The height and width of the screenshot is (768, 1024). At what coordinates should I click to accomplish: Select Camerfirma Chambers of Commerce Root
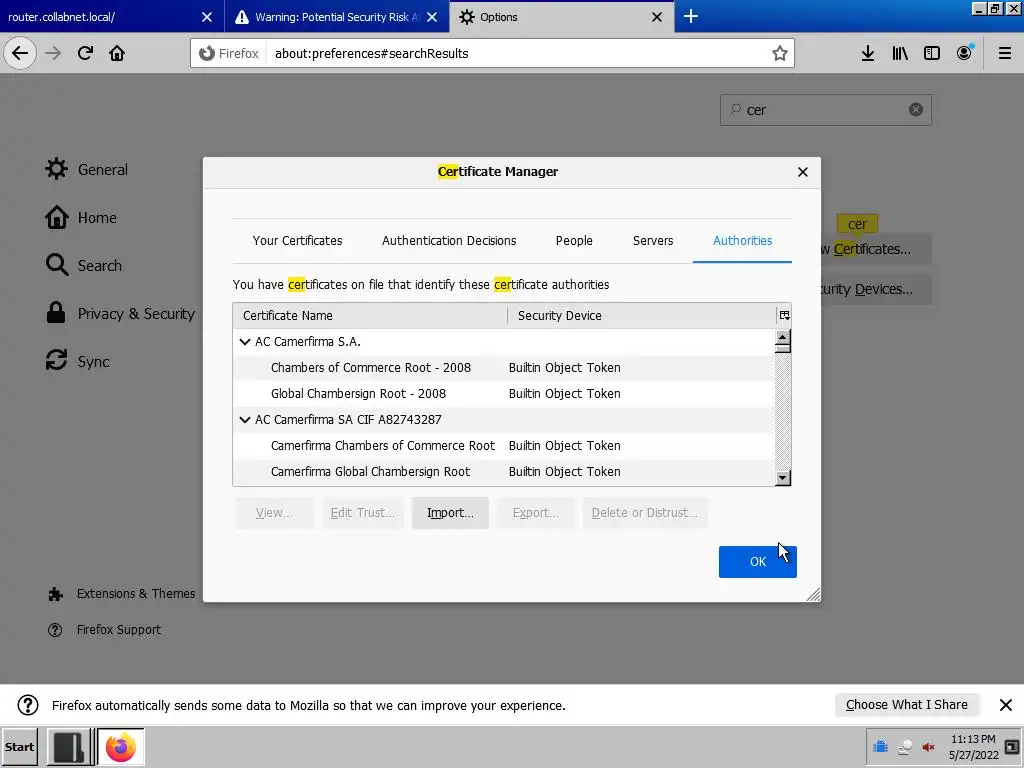(503, 445)
